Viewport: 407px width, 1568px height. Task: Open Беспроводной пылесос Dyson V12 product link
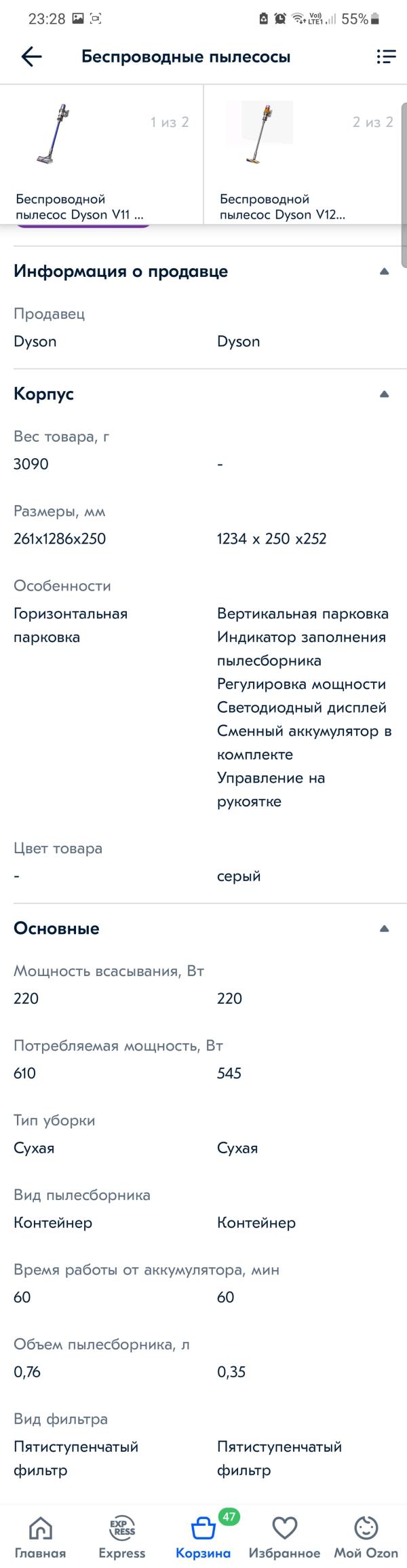pyautogui.click(x=282, y=207)
